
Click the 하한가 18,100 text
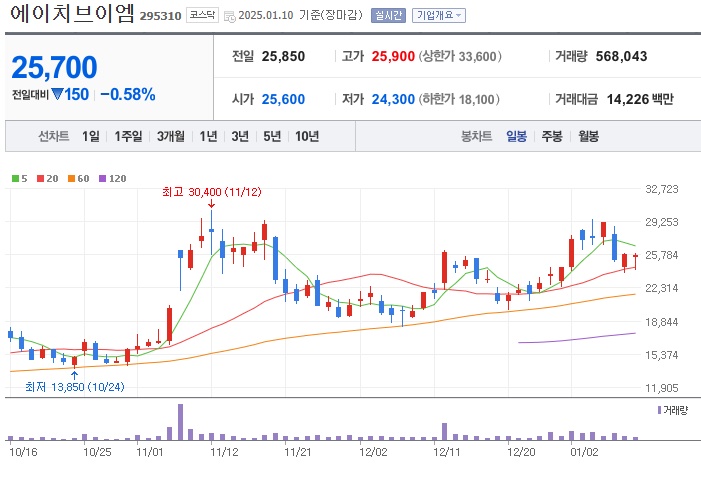[x=459, y=99]
